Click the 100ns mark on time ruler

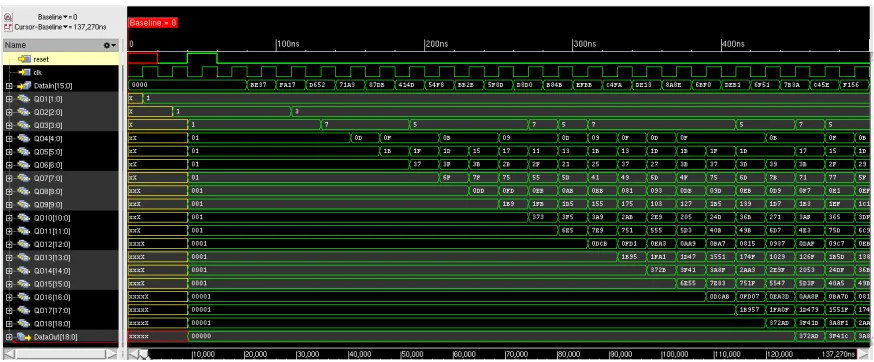288,44
